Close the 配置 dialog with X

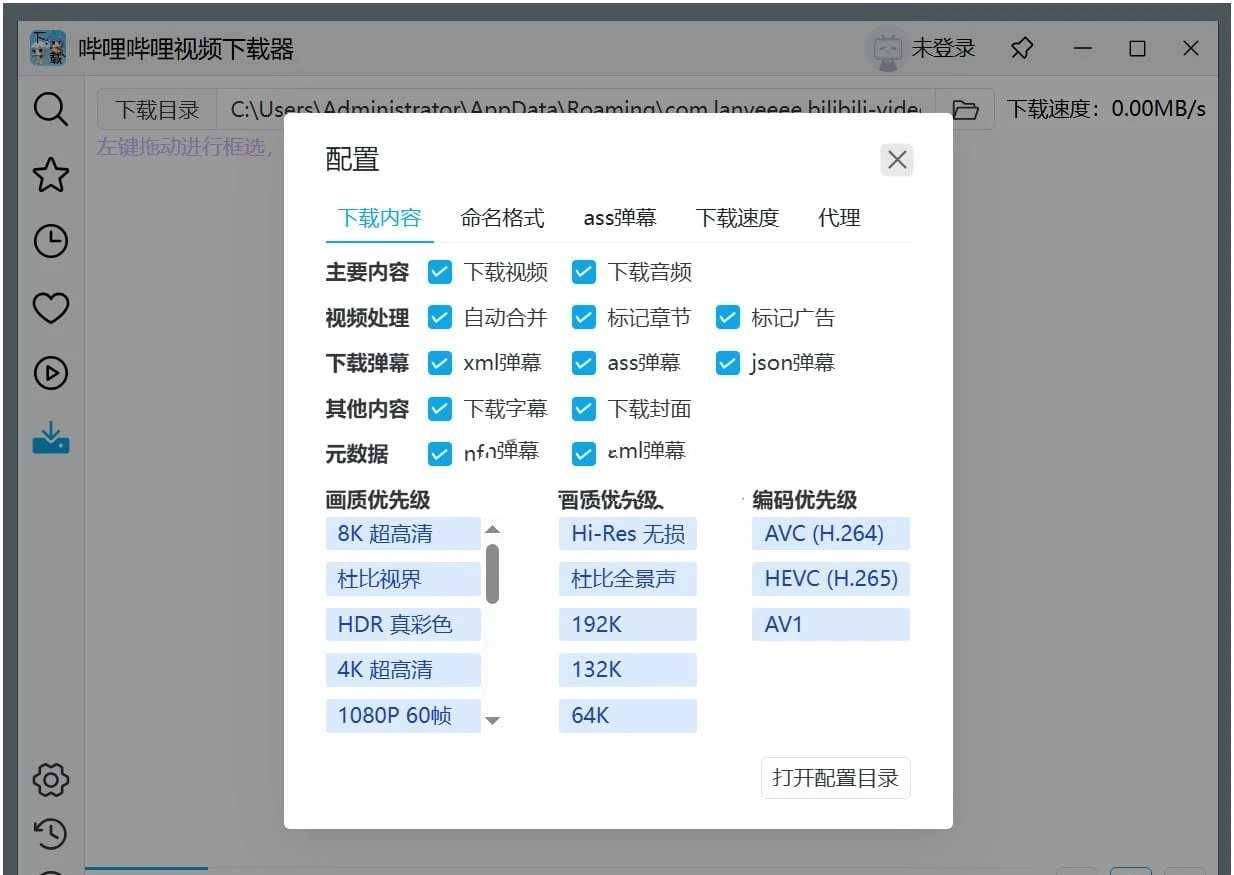tap(897, 160)
